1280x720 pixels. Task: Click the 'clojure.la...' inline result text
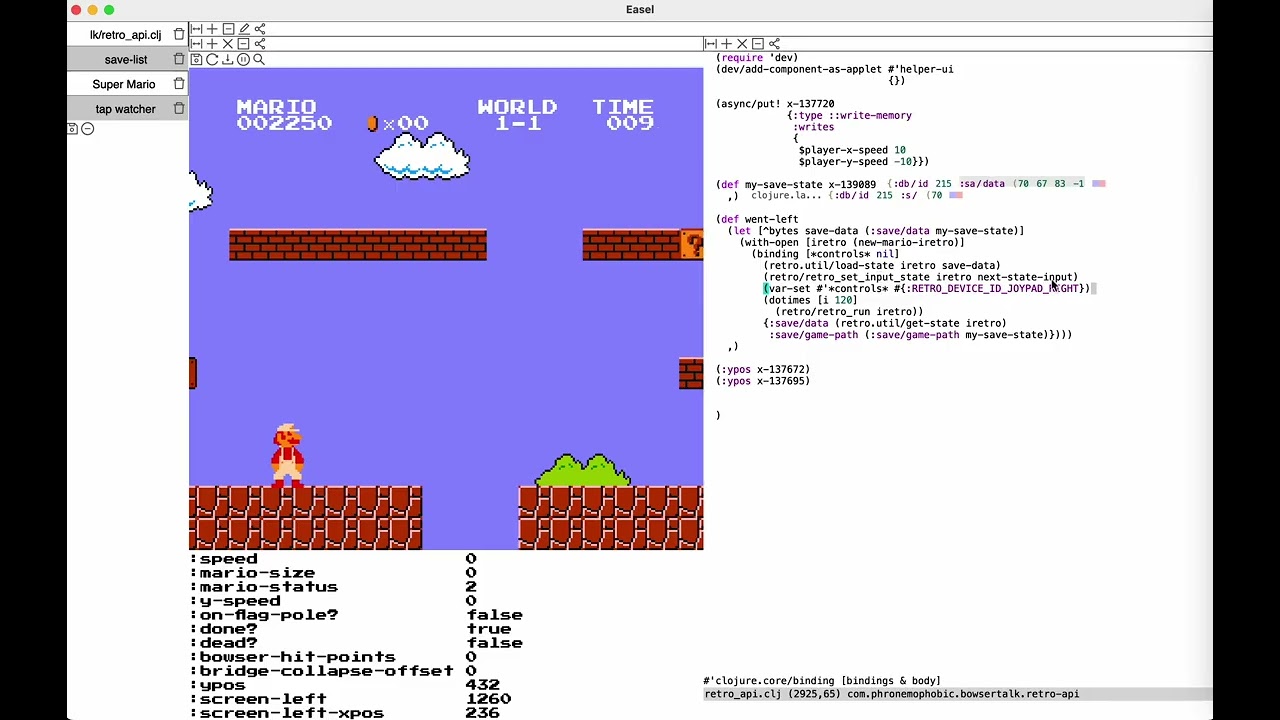click(786, 196)
